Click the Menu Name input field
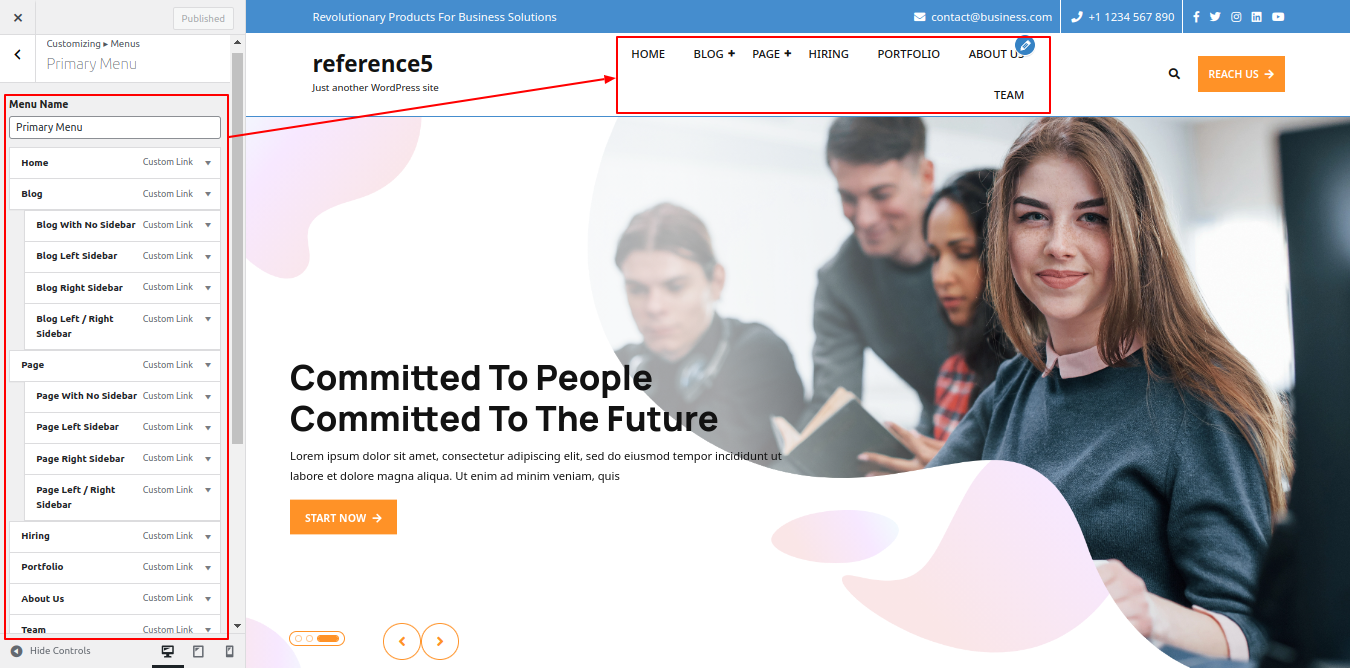The height and width of the screenshot is (668, 1350). click(x=115, y=127)
